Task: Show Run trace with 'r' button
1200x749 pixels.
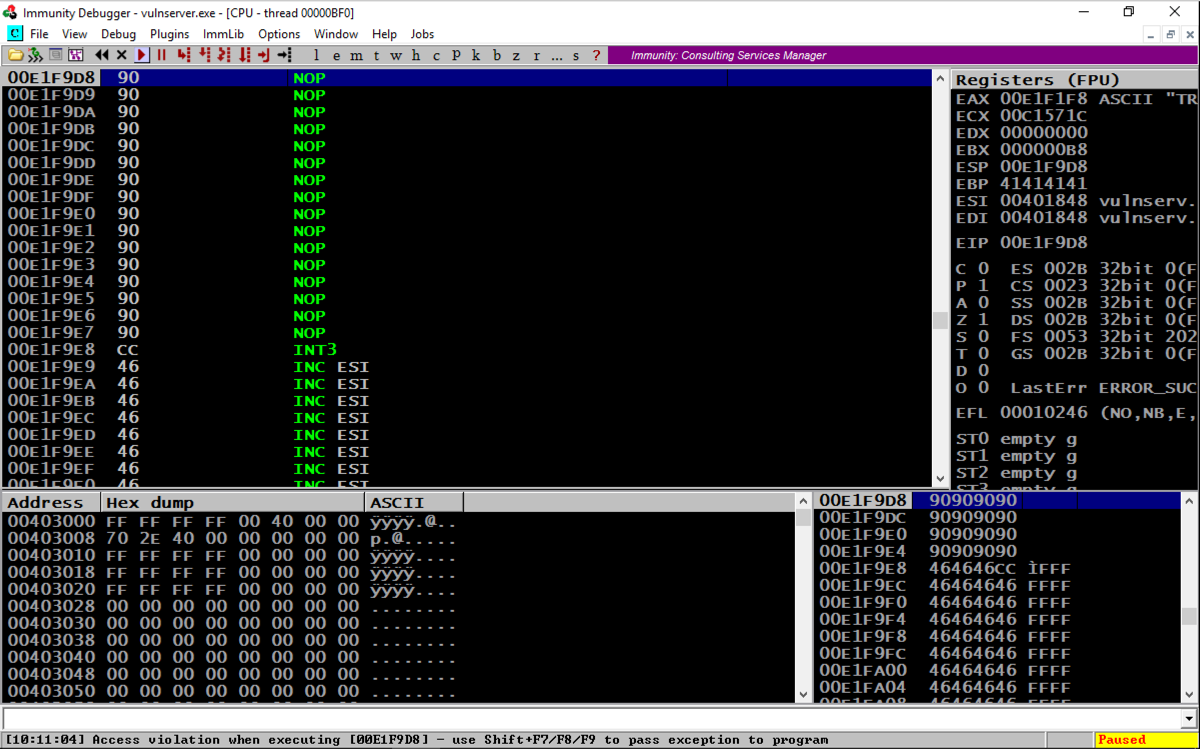Action: click(x=536, y=55)
